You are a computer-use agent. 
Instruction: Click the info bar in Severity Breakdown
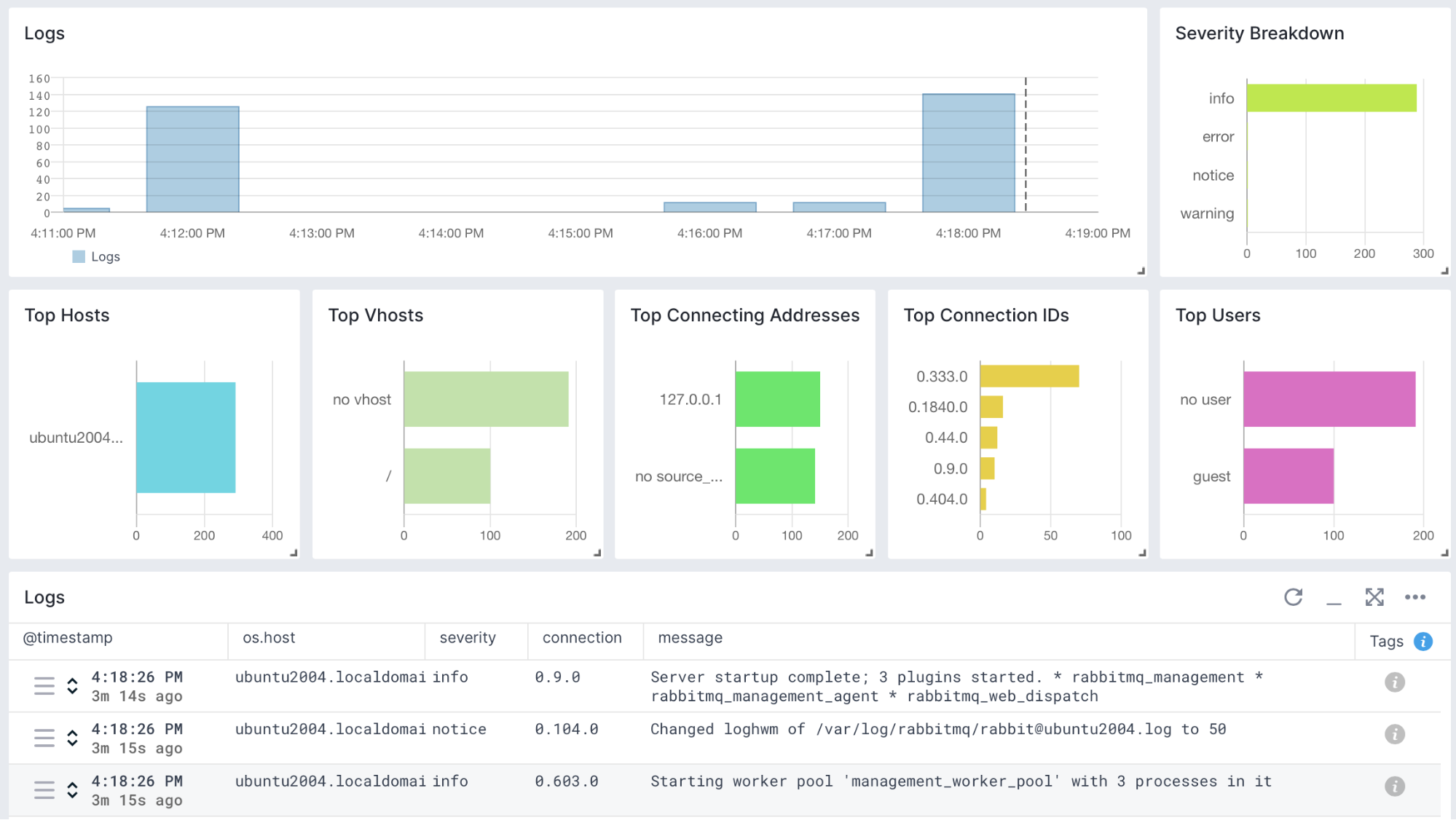pos(1331,98)
